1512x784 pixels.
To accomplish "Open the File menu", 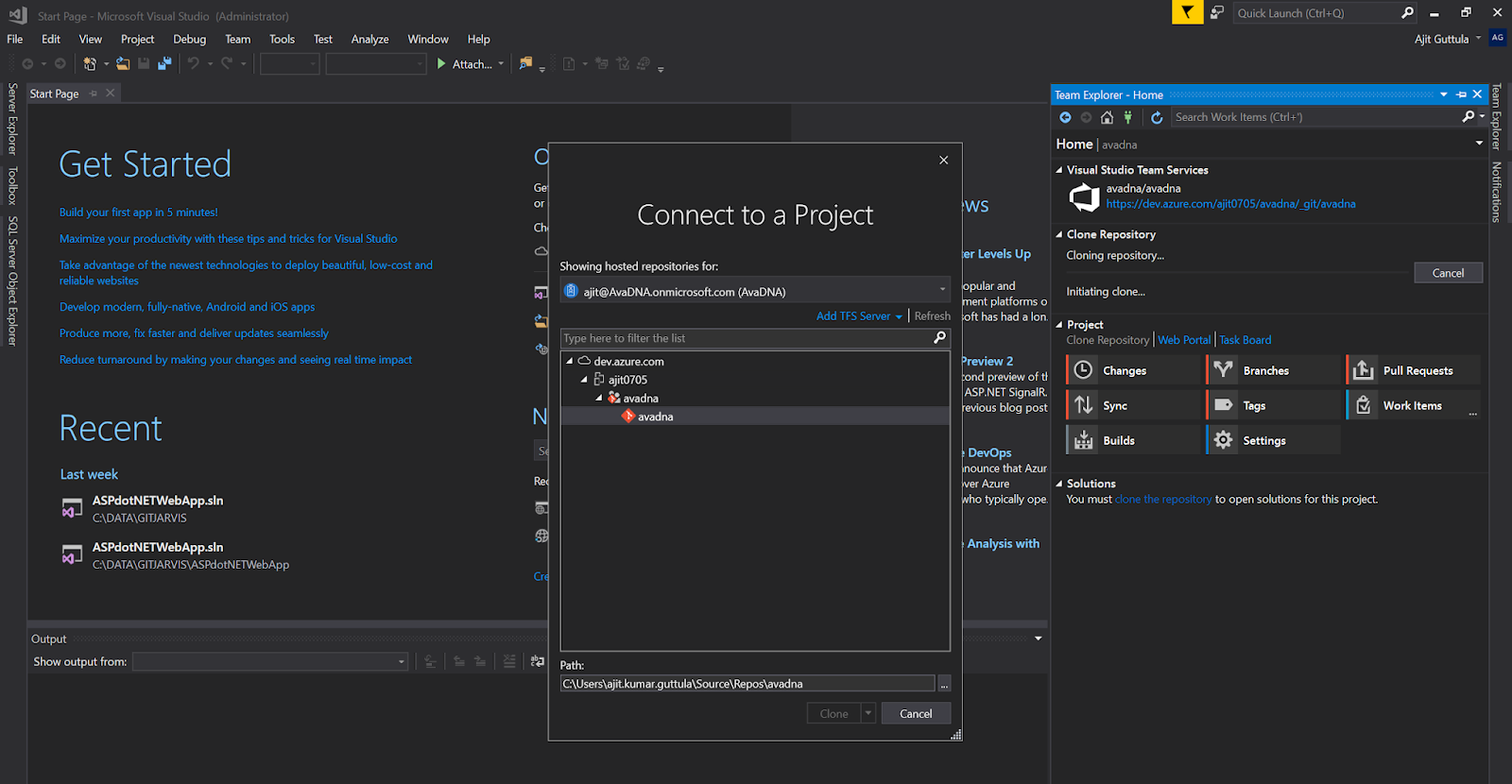I will click(15, 39).
